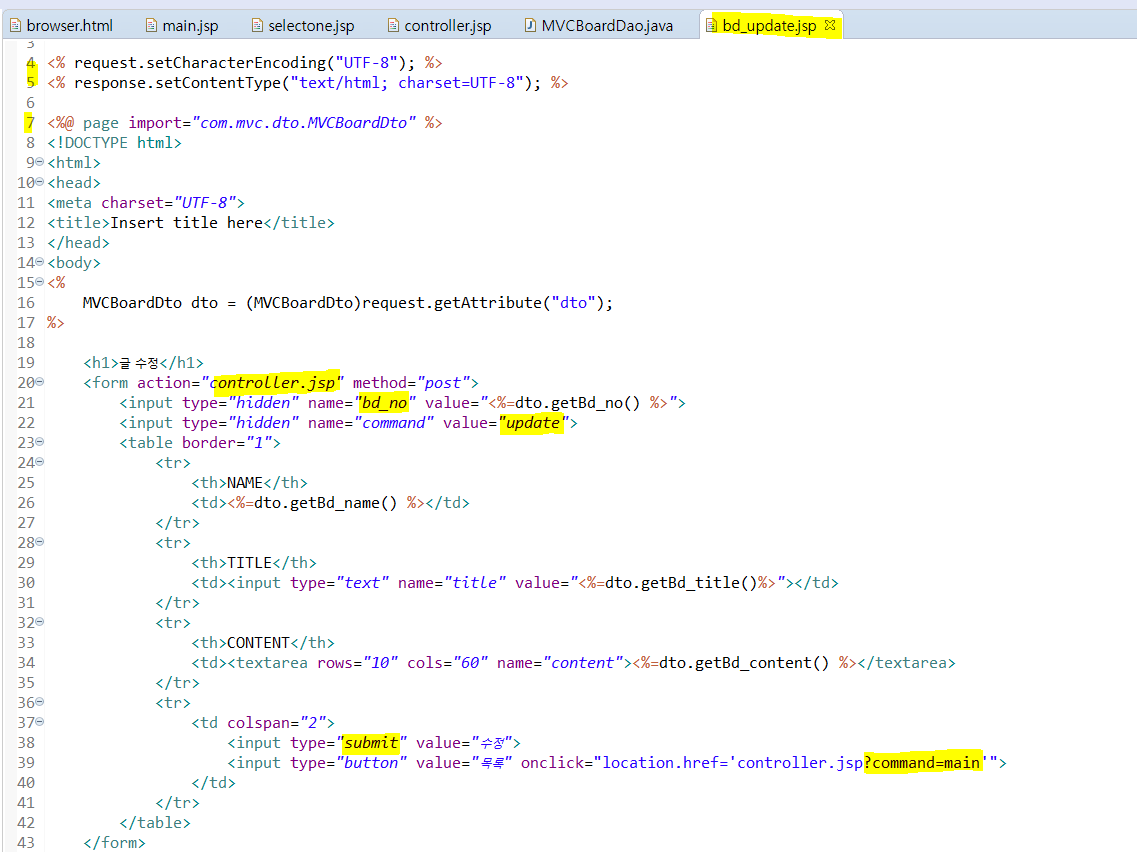Viewport: 1137px width, 852px height.
Task: Place cursor in response.setContentType line
Action: coord(307,83)
